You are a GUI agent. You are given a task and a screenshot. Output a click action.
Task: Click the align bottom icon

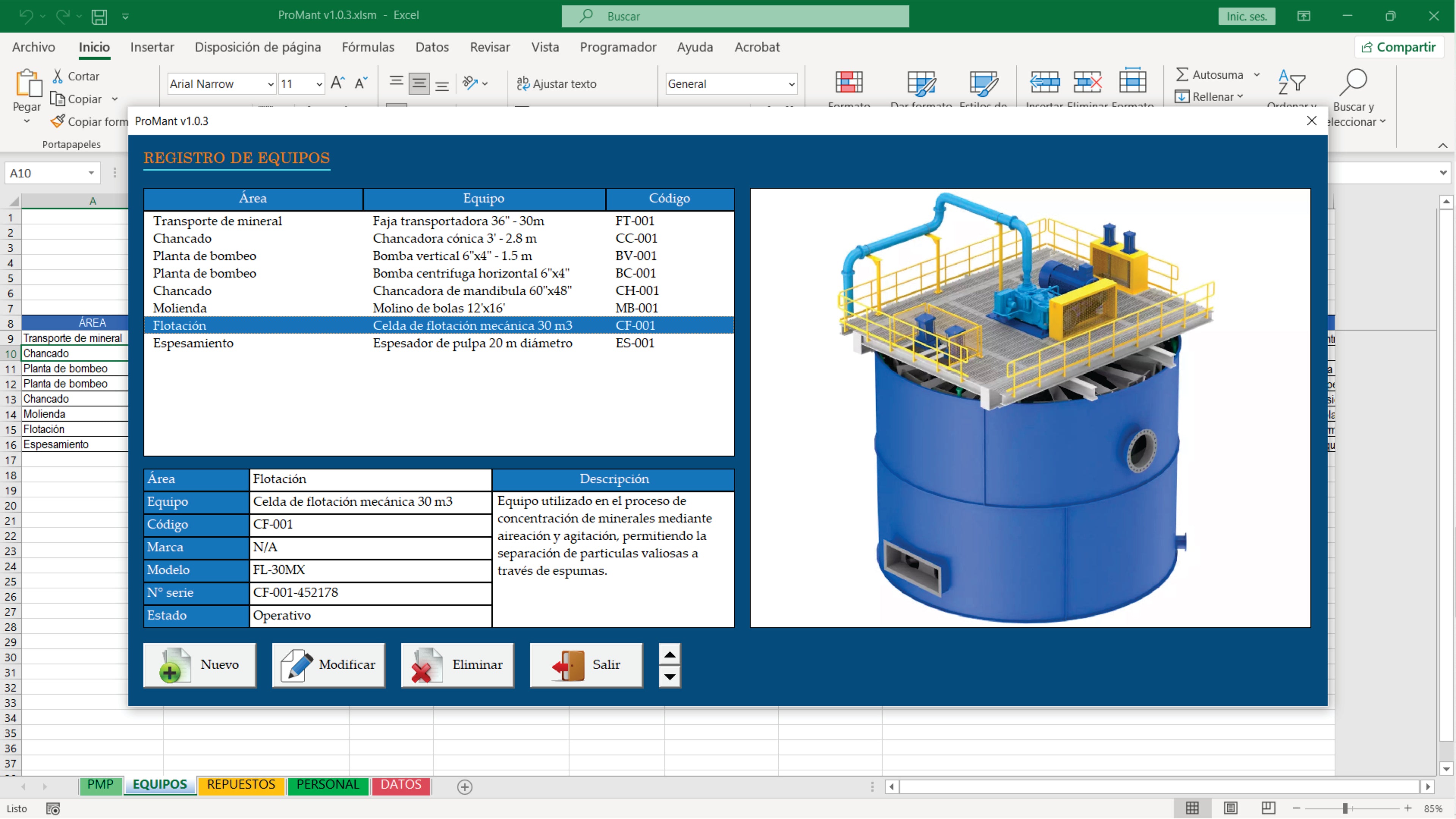point(442,85)
